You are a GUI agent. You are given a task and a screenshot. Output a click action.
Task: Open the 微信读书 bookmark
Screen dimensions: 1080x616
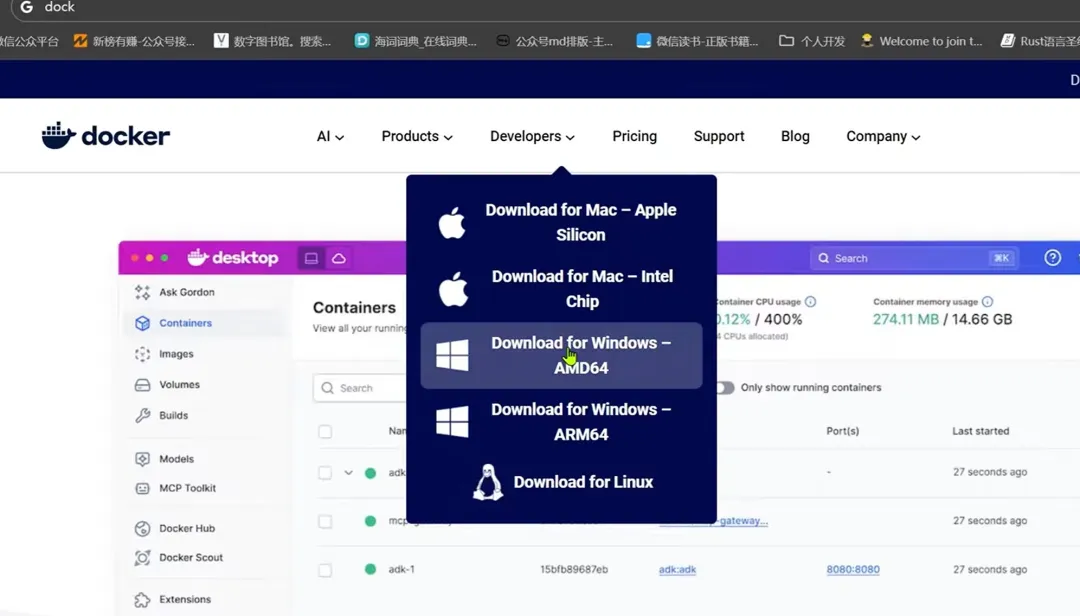point(697,41)
